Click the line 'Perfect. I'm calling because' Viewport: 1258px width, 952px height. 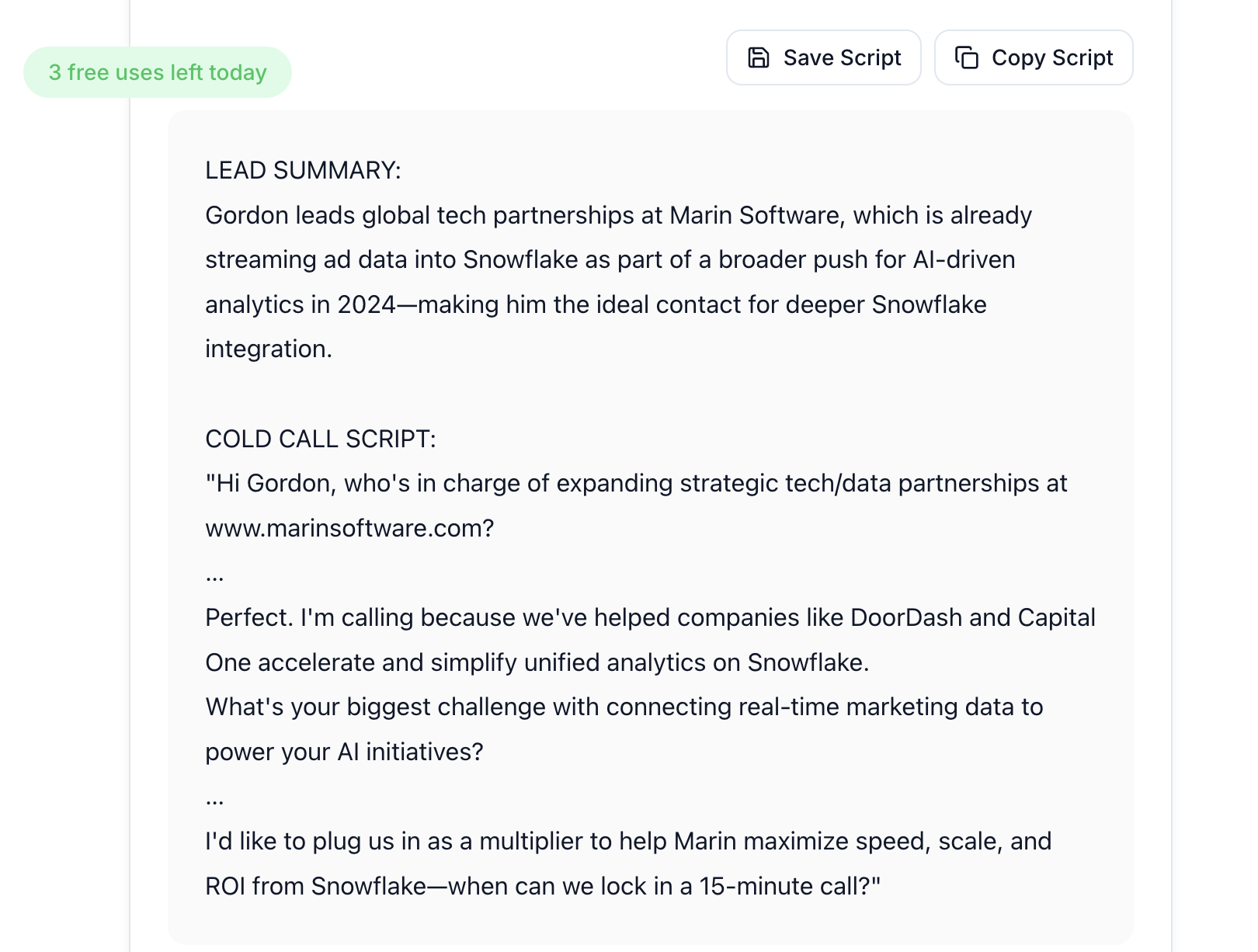(x=650, y=617)
